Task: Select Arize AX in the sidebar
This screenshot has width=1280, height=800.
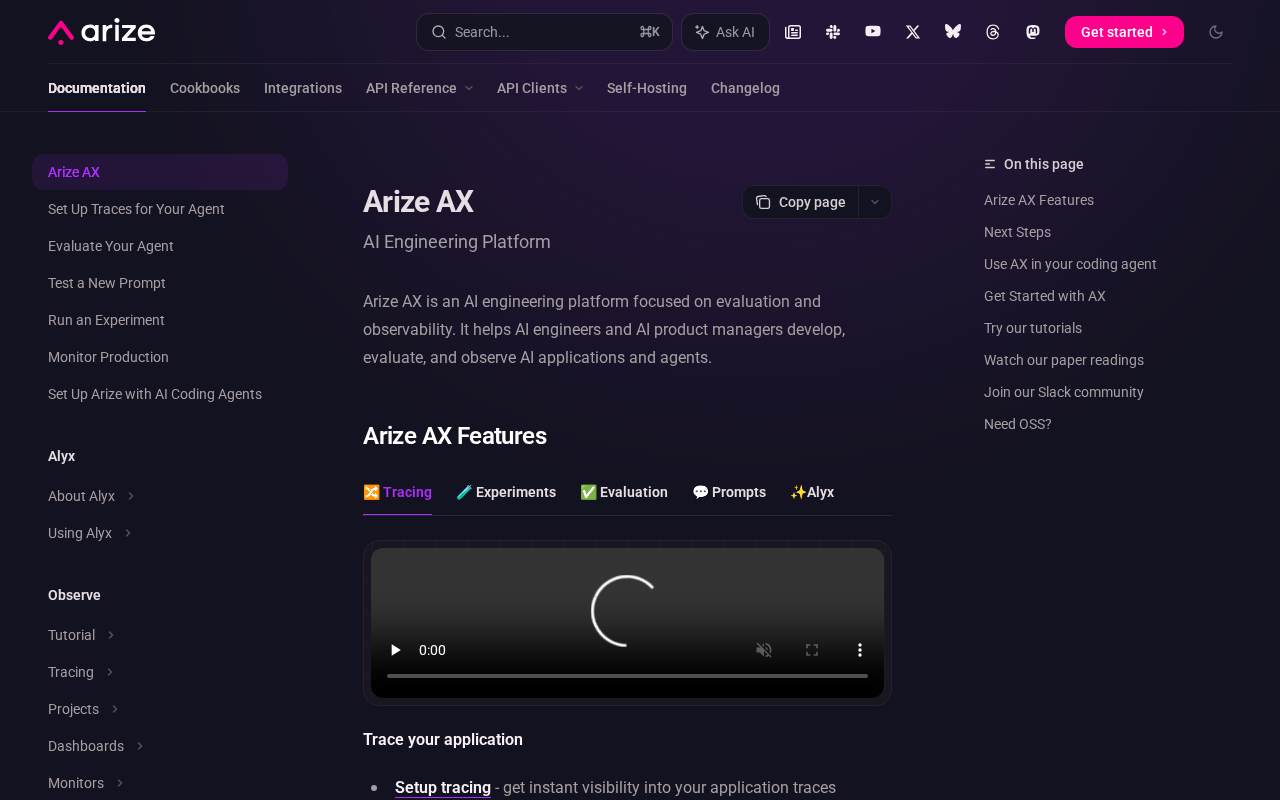Action: [160, 172]
